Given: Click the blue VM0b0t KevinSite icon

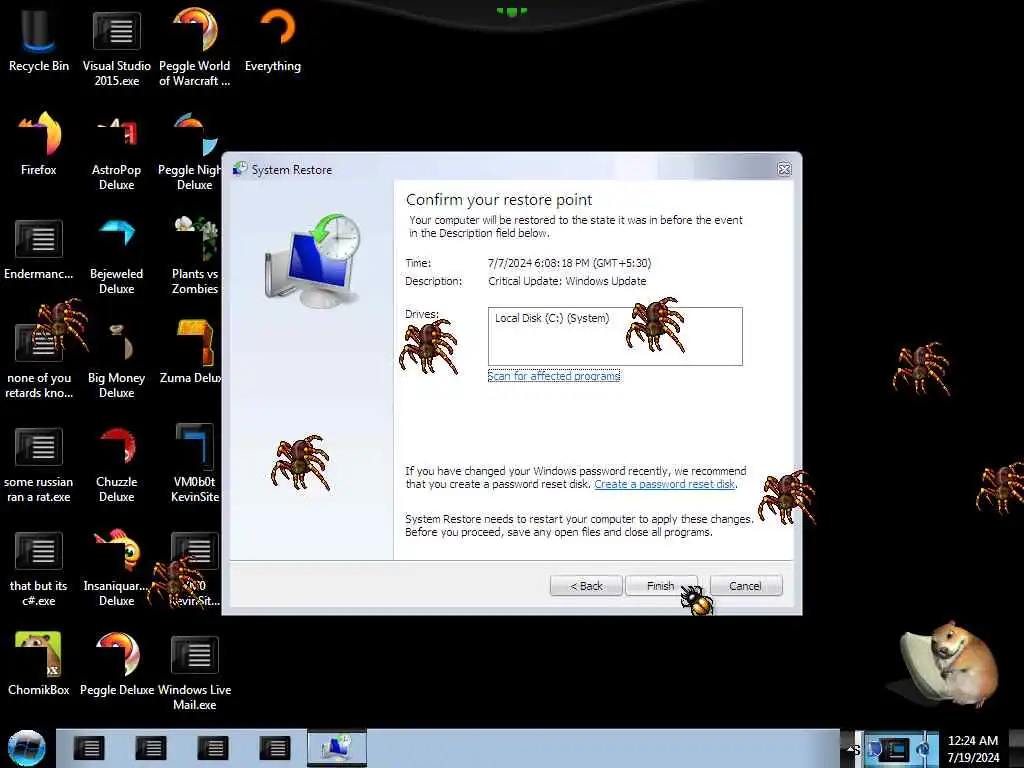Looking at the screenshot, I should pos(195,464).
